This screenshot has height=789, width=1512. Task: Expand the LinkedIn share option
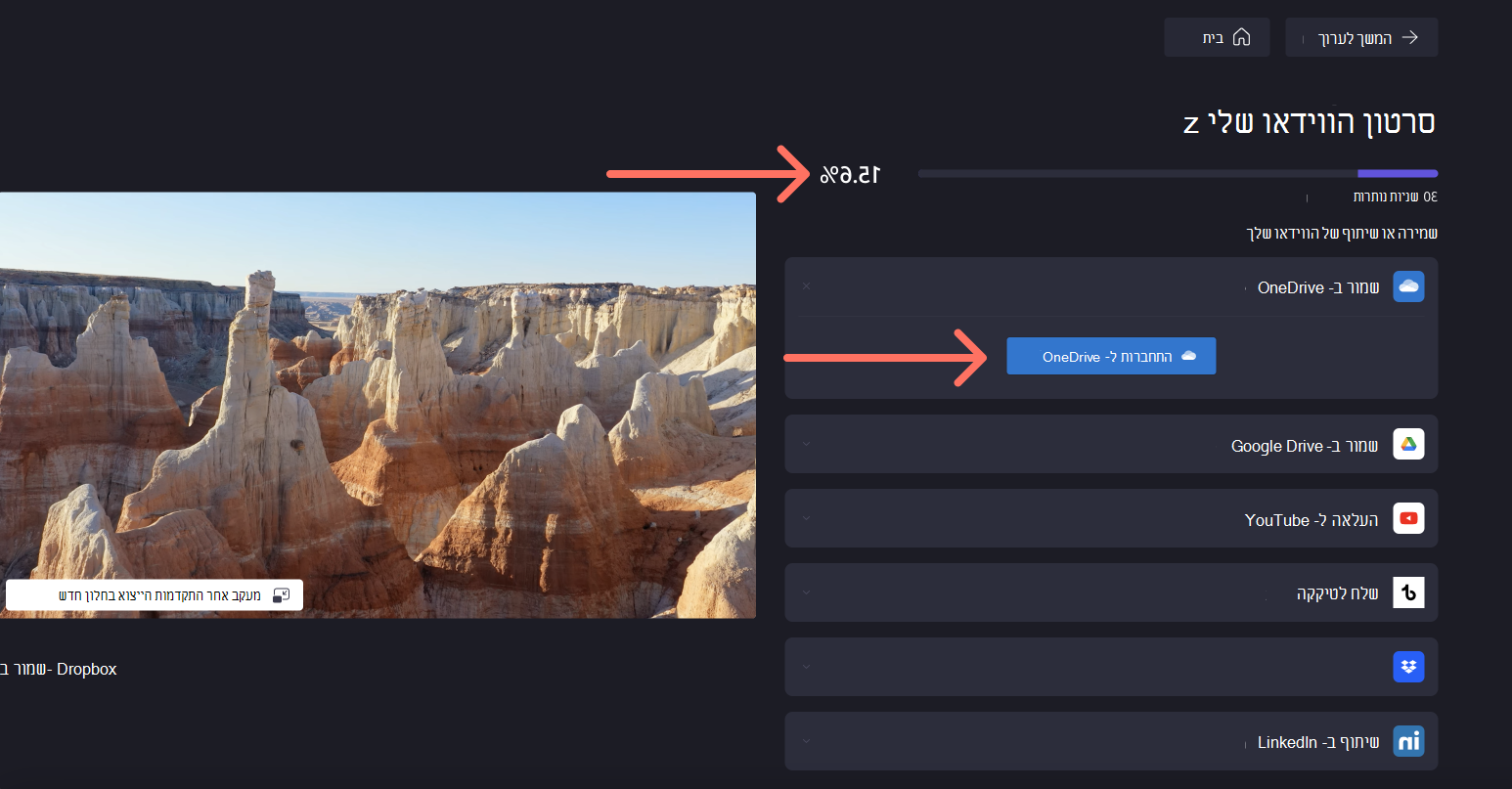806,741
